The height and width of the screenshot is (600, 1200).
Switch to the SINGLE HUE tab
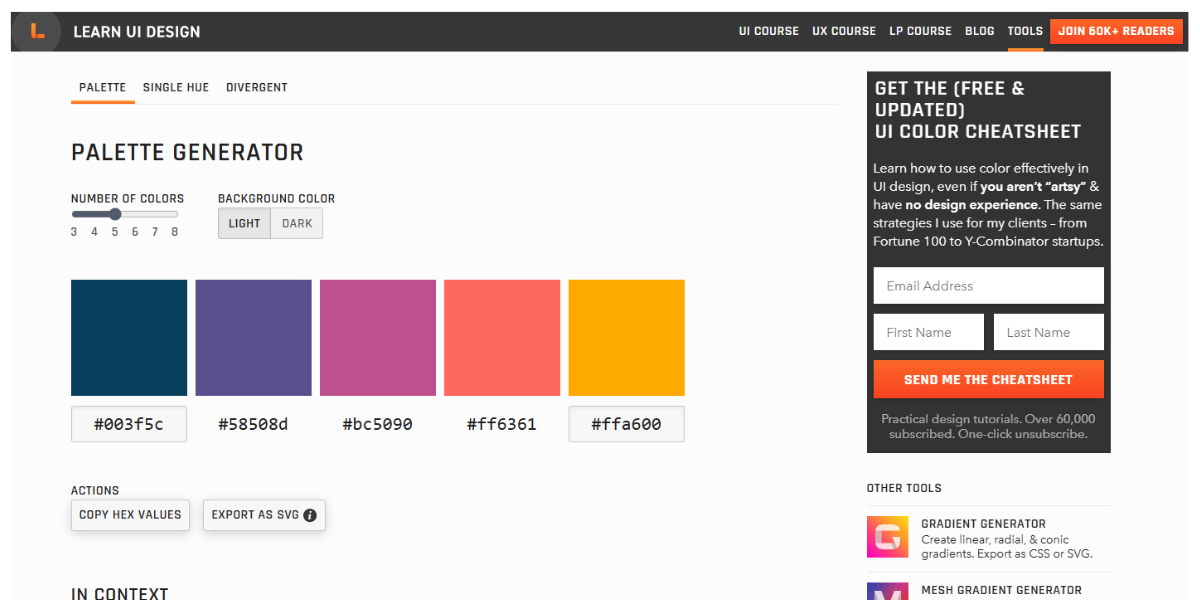(x=176, y=87)
